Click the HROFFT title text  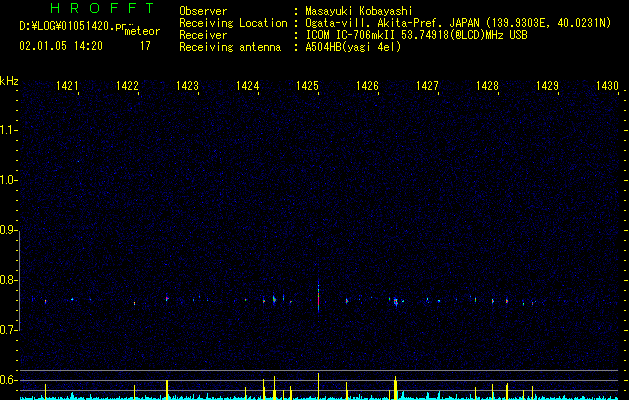tap(103, 8)
